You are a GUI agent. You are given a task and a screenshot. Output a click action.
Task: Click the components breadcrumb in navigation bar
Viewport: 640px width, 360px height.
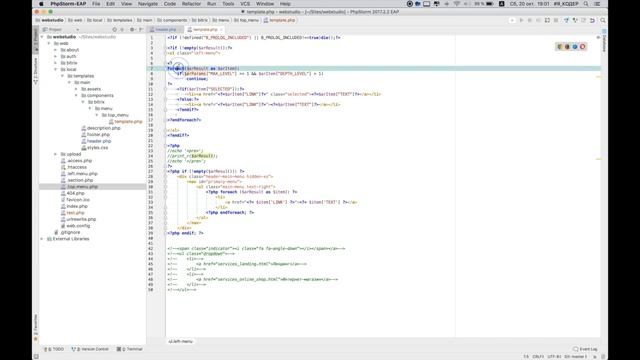pyautogui.click(x=172, y=20)
